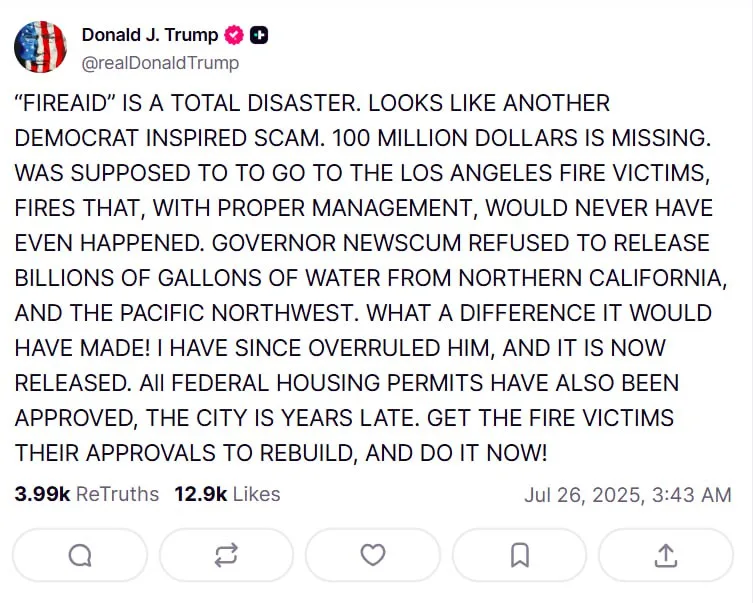Open the reply comment bubble icon
Screen dimensions: 753x603
[x=80, y=555]
